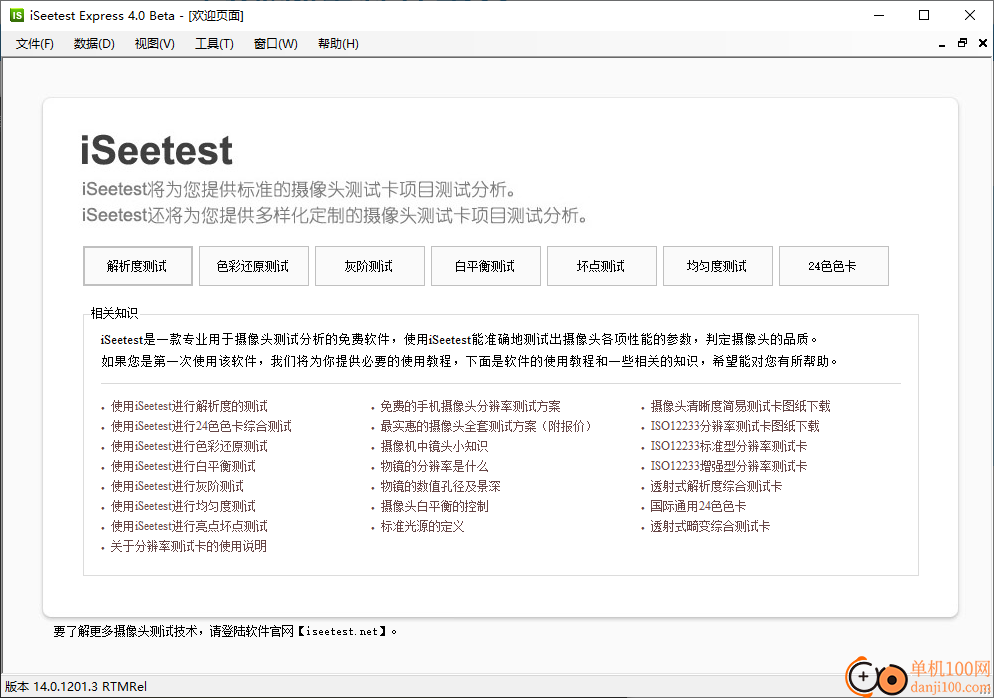The image size is (994, 698).
Task: Open link 透射式解析度综合测试卡
Action: [x=716, y=486]
